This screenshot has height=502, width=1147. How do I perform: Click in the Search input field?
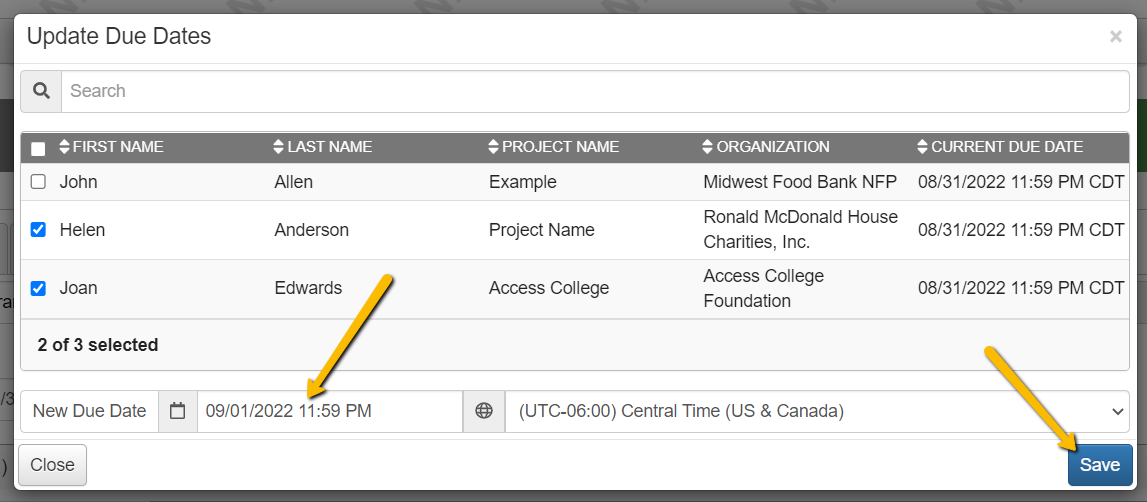click(x=595, y=91)
